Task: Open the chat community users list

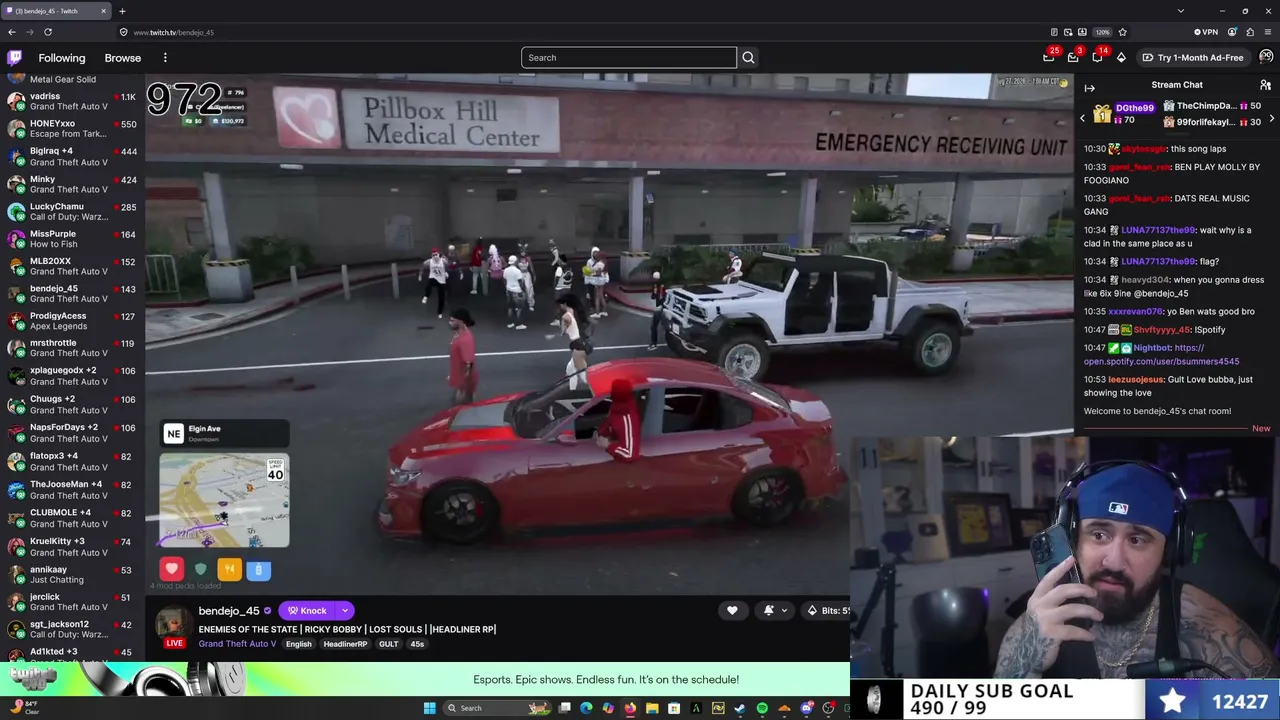Action: click(1265, 85)
